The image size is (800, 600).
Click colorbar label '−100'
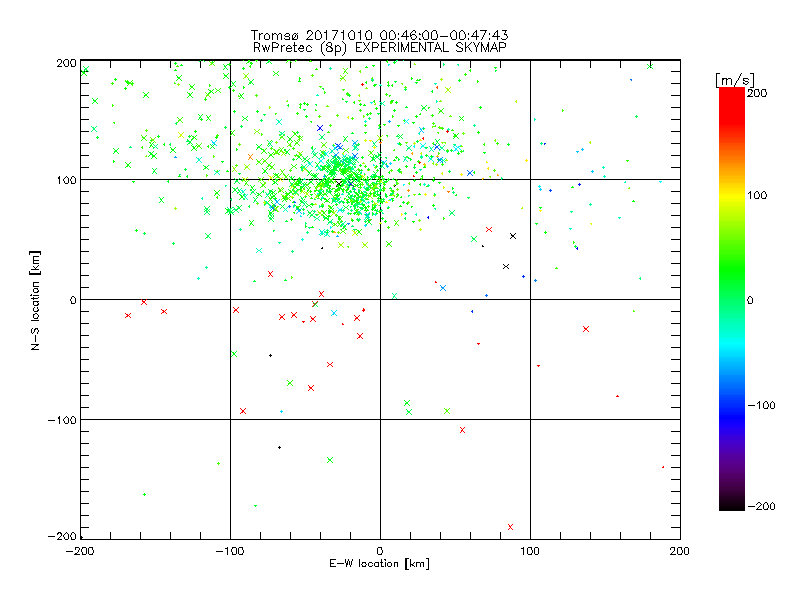[762, 406]
